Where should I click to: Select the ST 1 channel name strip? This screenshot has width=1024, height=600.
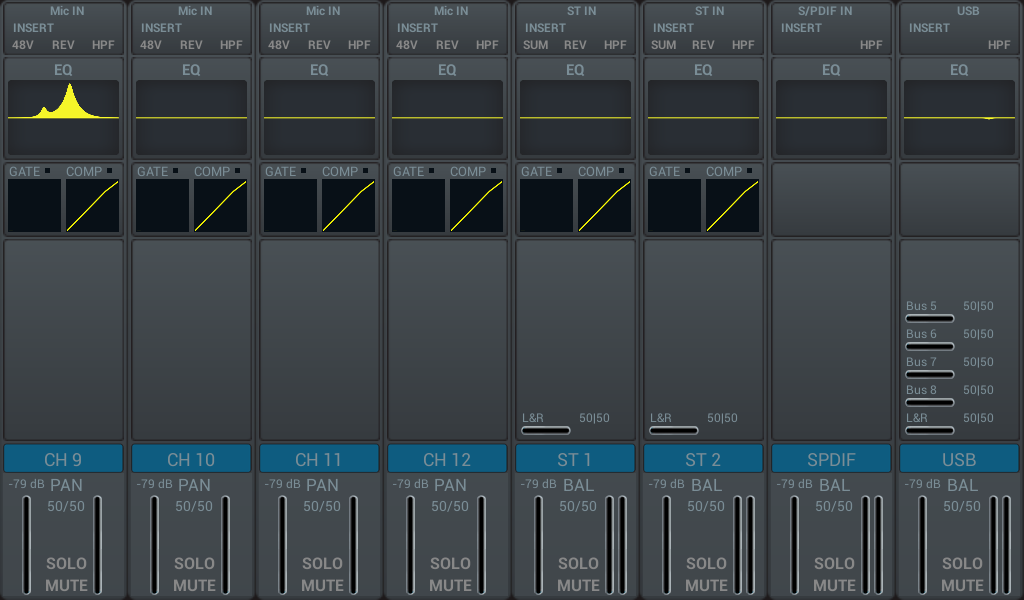[575, 459]
